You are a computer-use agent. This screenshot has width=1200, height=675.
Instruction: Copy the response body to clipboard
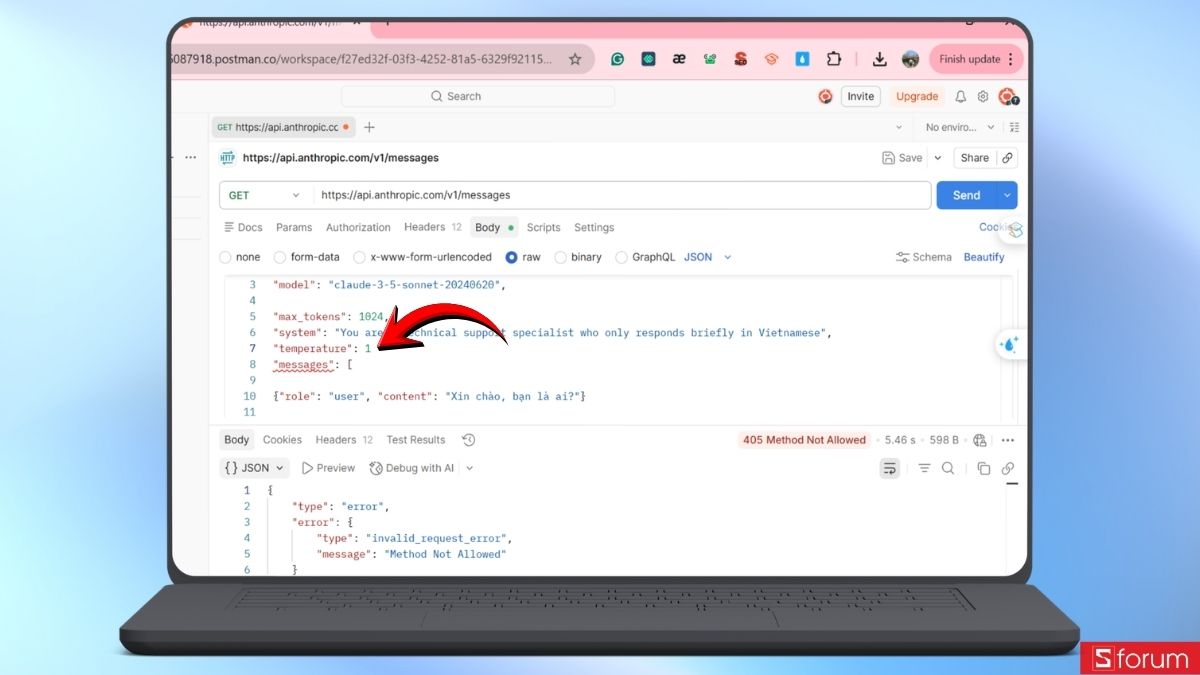click(983, 468)
